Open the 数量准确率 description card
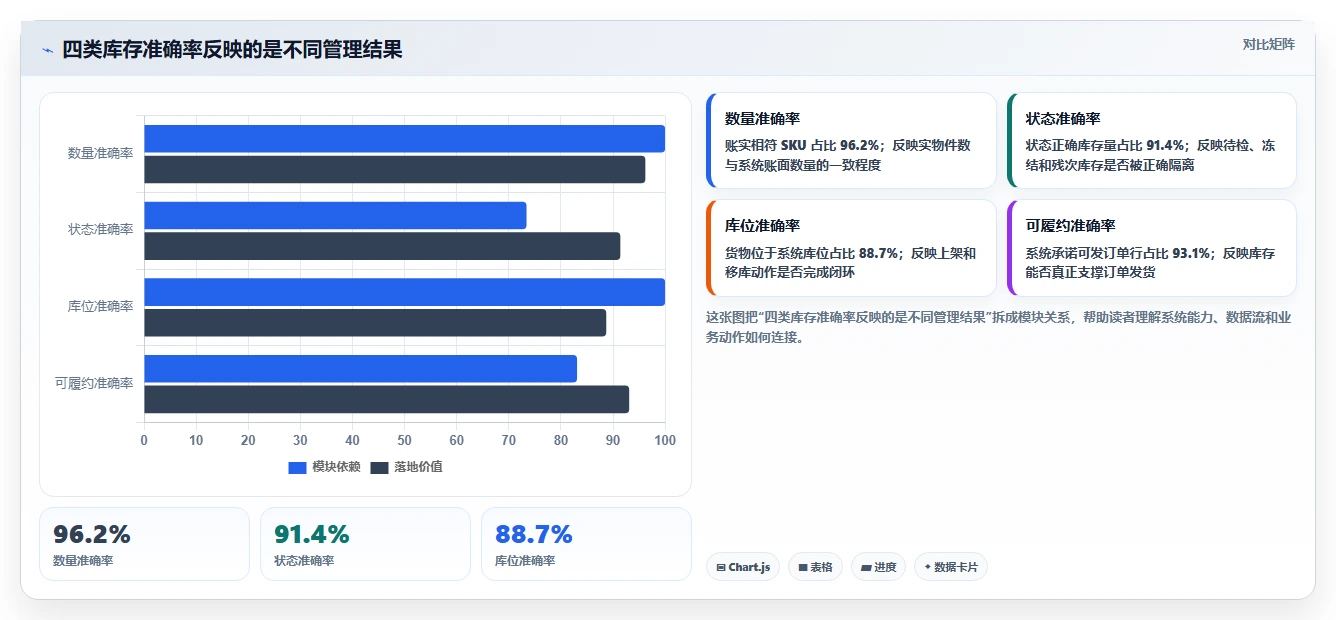 click(851, 141)
